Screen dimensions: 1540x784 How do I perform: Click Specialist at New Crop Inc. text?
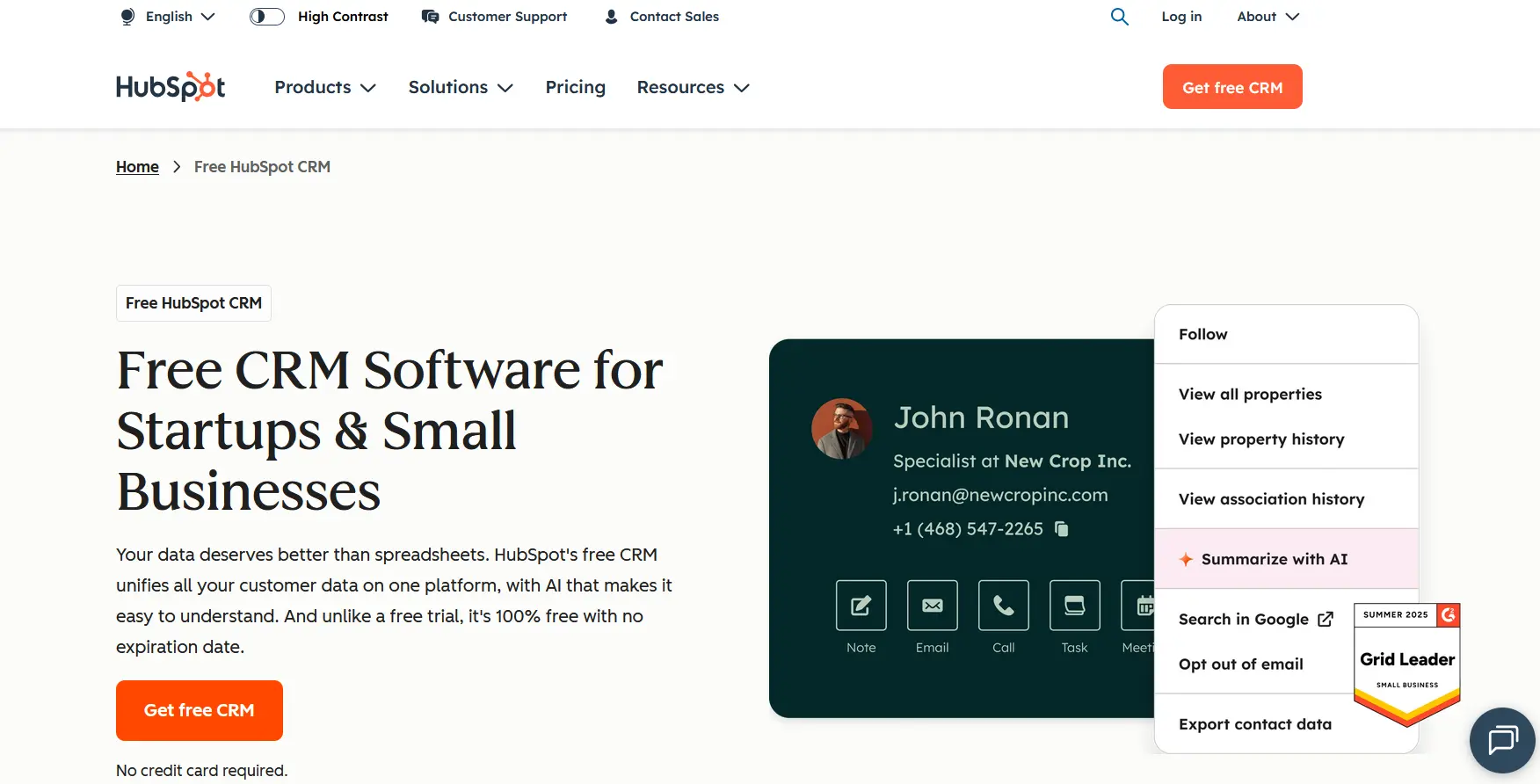click(x=1012, y=461)
